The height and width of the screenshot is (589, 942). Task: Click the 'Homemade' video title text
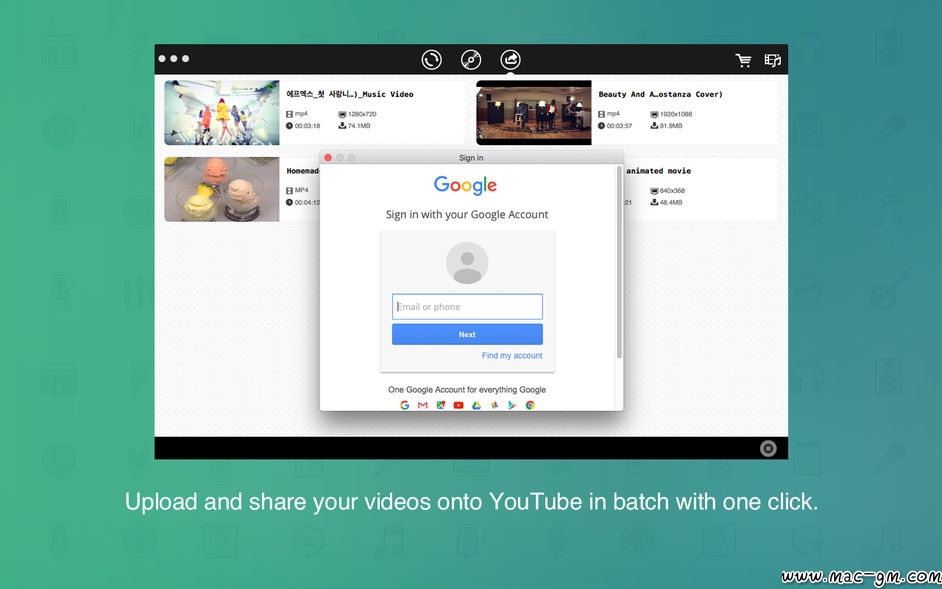point(302,171)
